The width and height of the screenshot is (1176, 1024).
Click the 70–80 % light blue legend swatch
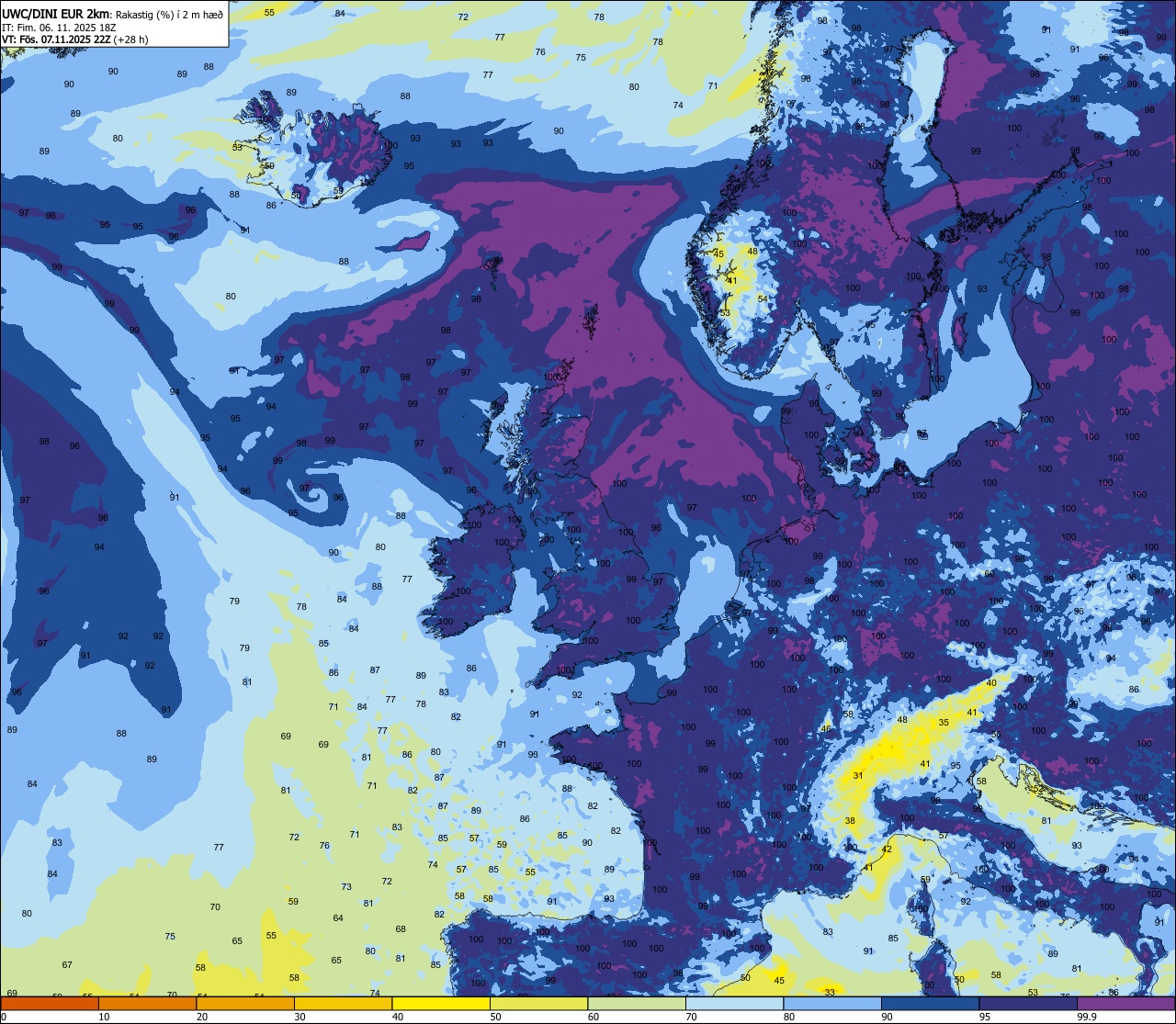(x=734, y=1004)
